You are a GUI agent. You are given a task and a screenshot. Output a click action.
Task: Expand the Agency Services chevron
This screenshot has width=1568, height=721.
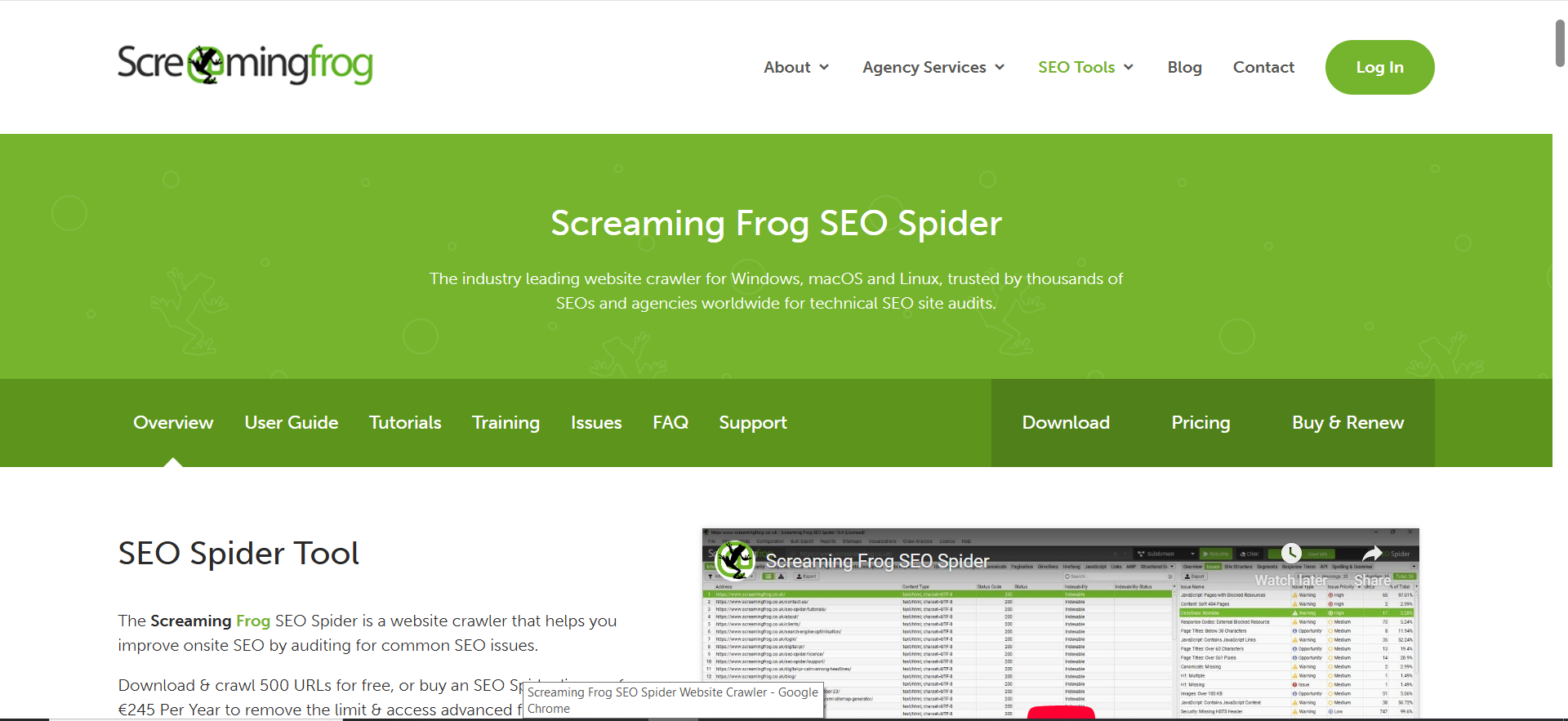coord(1000,67)
